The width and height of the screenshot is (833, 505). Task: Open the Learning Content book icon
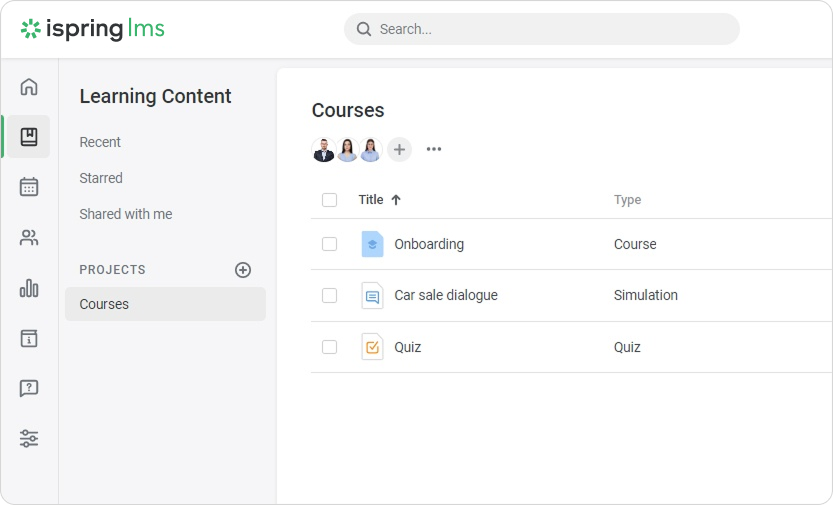[29, 137]
